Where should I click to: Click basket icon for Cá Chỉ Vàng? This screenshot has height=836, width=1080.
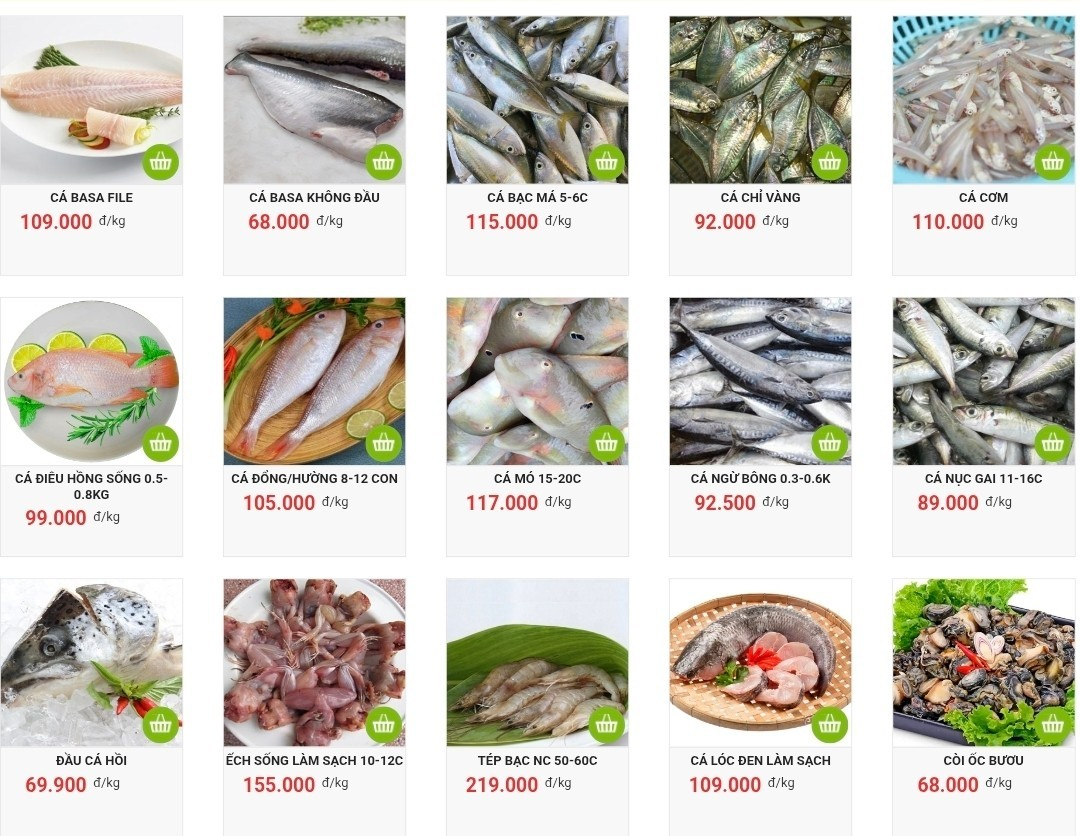[x=829, y=162]
